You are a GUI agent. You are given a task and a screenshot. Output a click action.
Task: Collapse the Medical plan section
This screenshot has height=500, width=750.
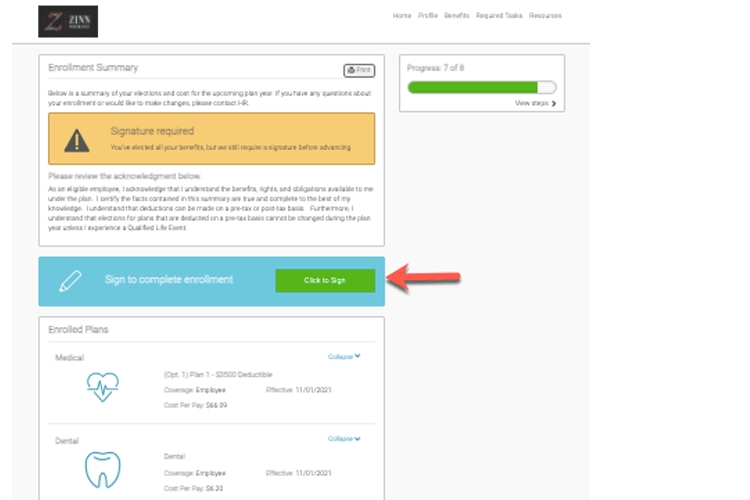click(344, 356)
